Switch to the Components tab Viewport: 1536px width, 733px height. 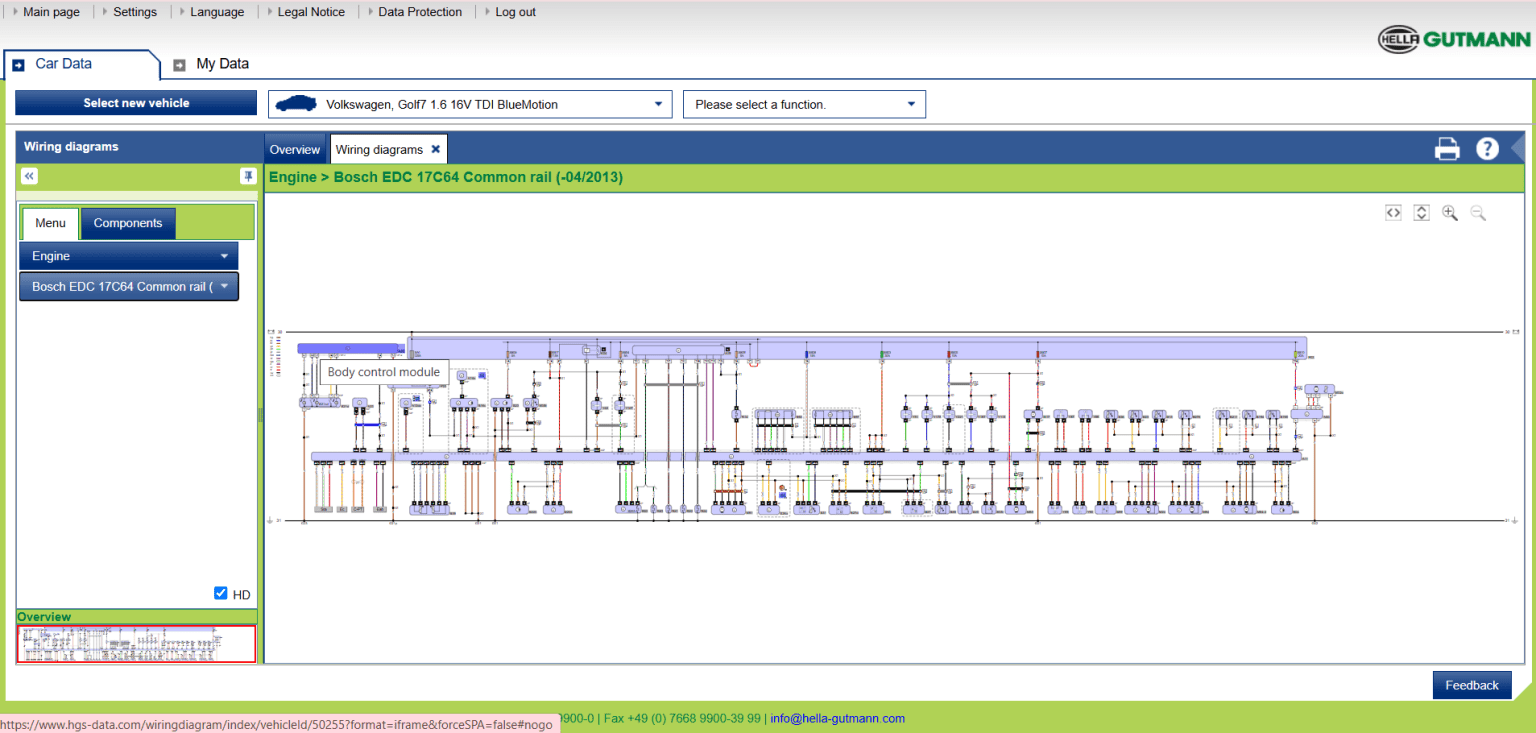pyautogui.click(x=128, y=223)
